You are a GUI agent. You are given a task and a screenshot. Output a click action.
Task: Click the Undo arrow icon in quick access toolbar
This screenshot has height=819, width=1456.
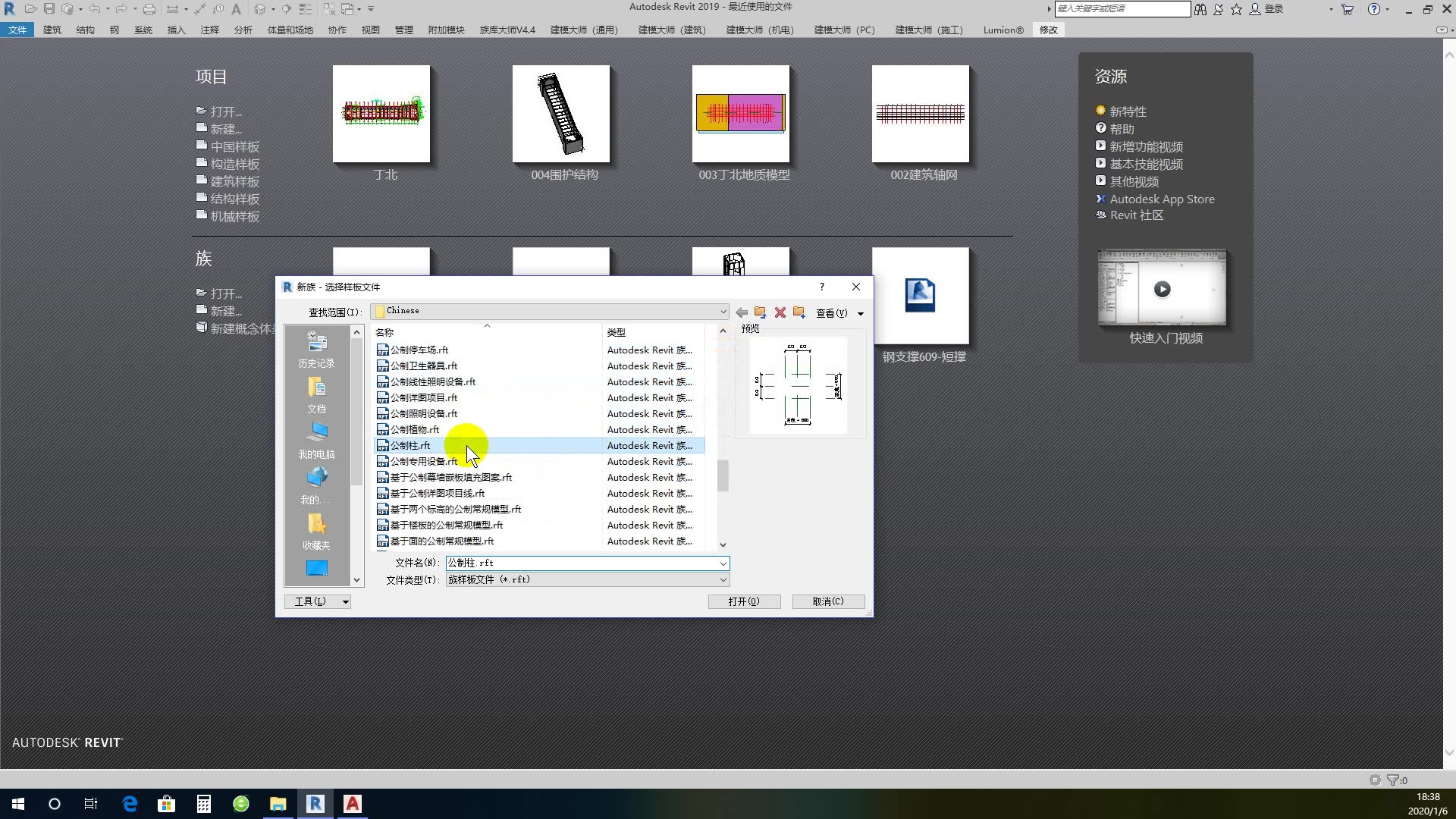pos(94,9)
